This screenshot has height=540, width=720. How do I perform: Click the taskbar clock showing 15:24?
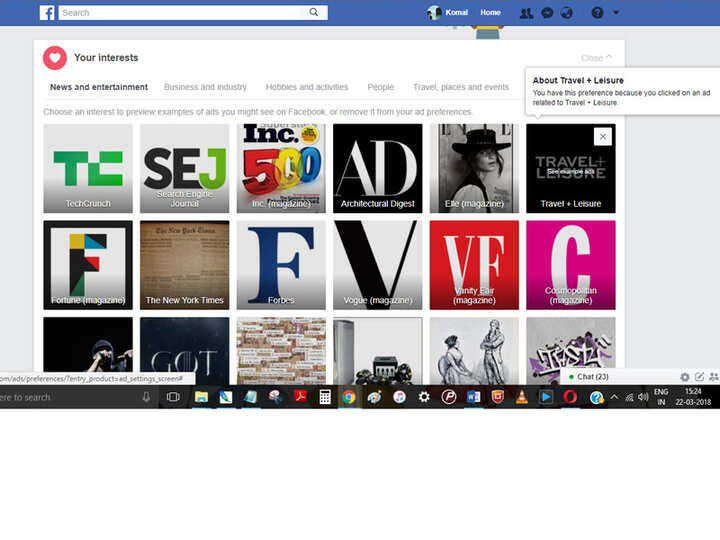point(693,397)
